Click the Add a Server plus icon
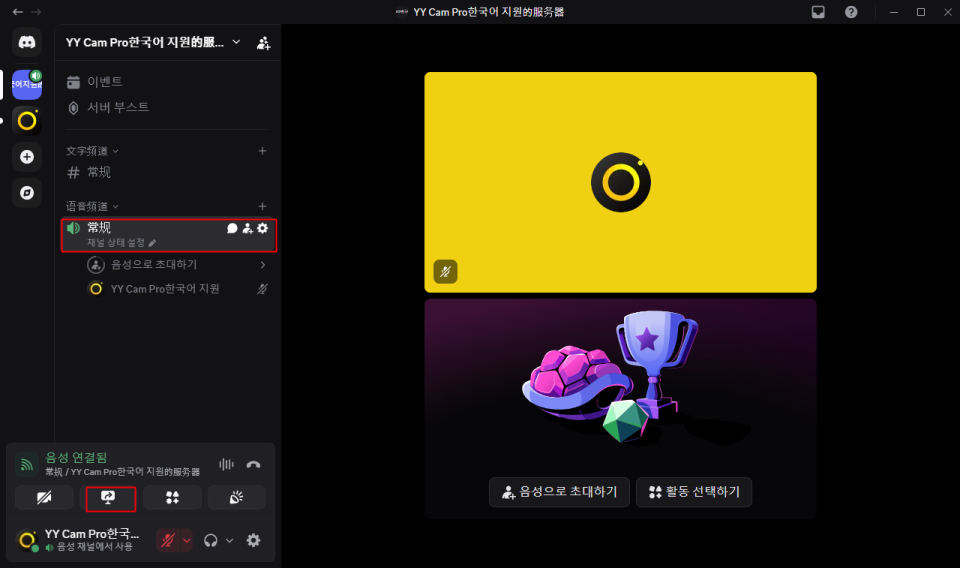This screenshot has width=960, height=568. point(27,157)
